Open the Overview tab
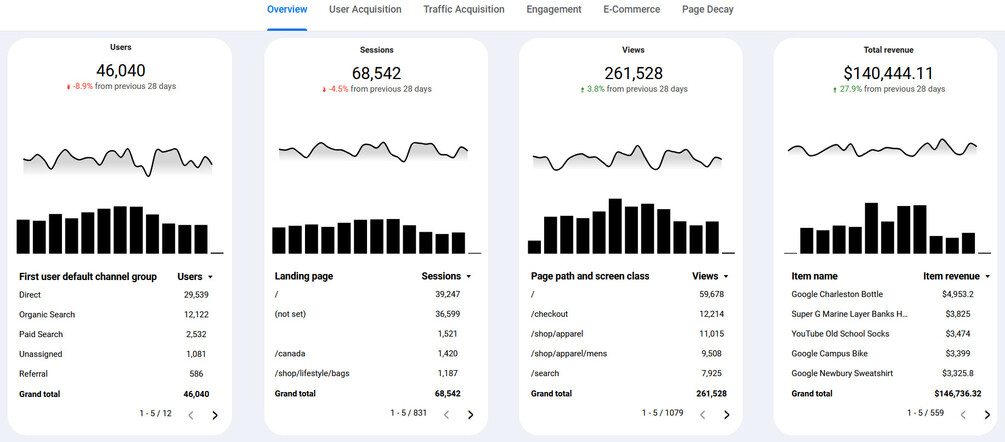1005x442 pixels. [287, 10]
